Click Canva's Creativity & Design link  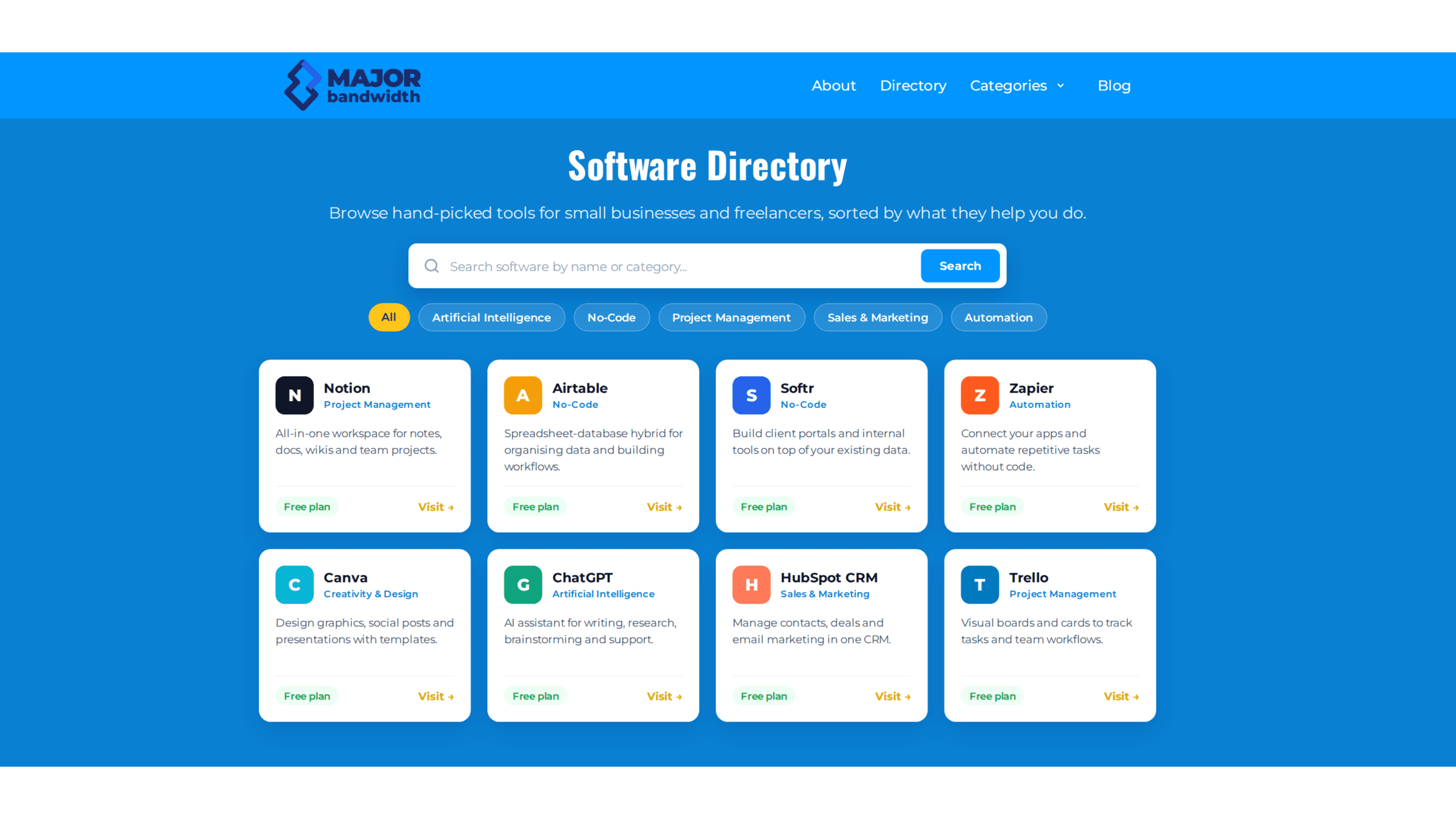pyautogui.click(x=371, y=594)
